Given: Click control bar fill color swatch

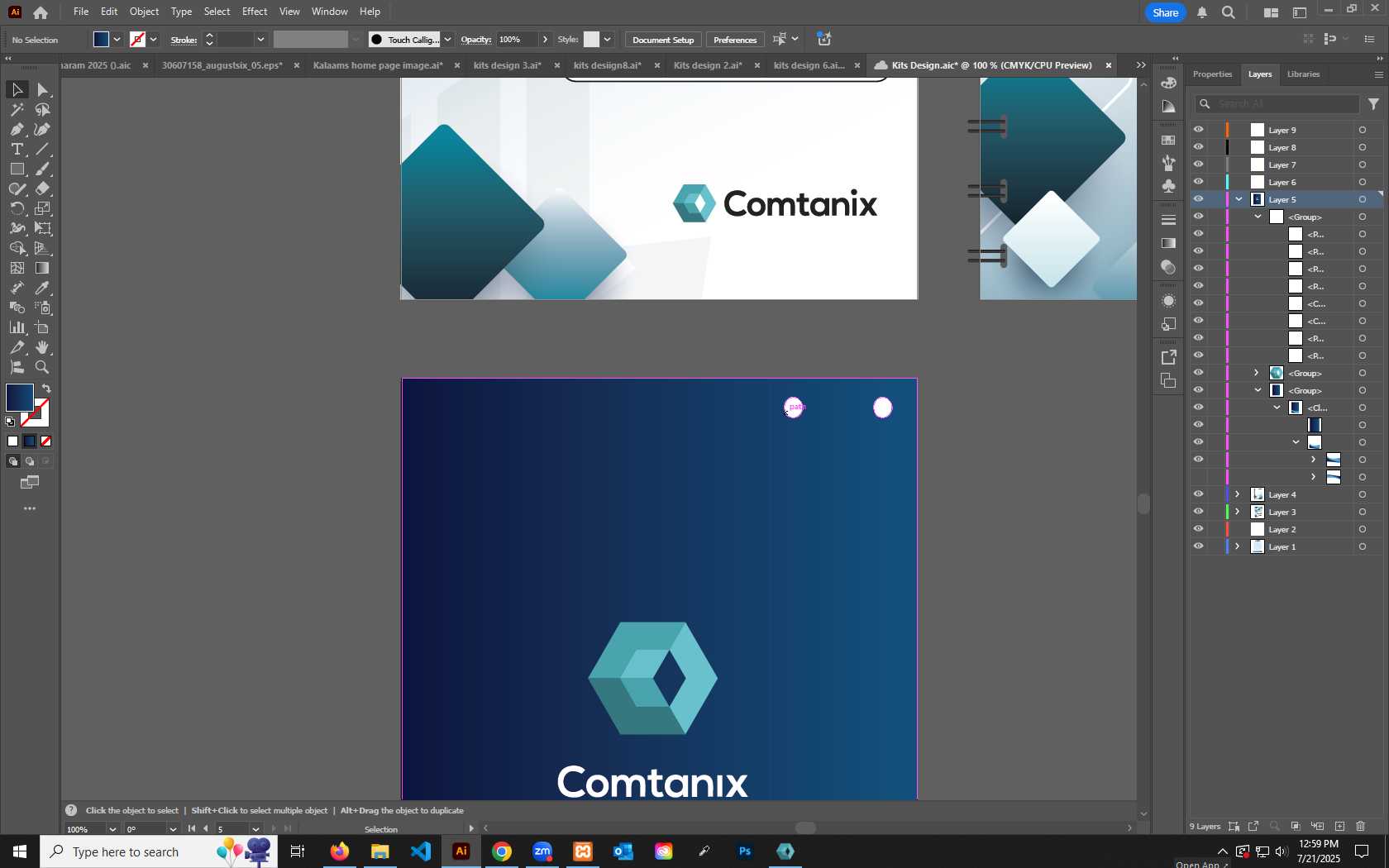Looking at the screenshot, I should point(102,40).
